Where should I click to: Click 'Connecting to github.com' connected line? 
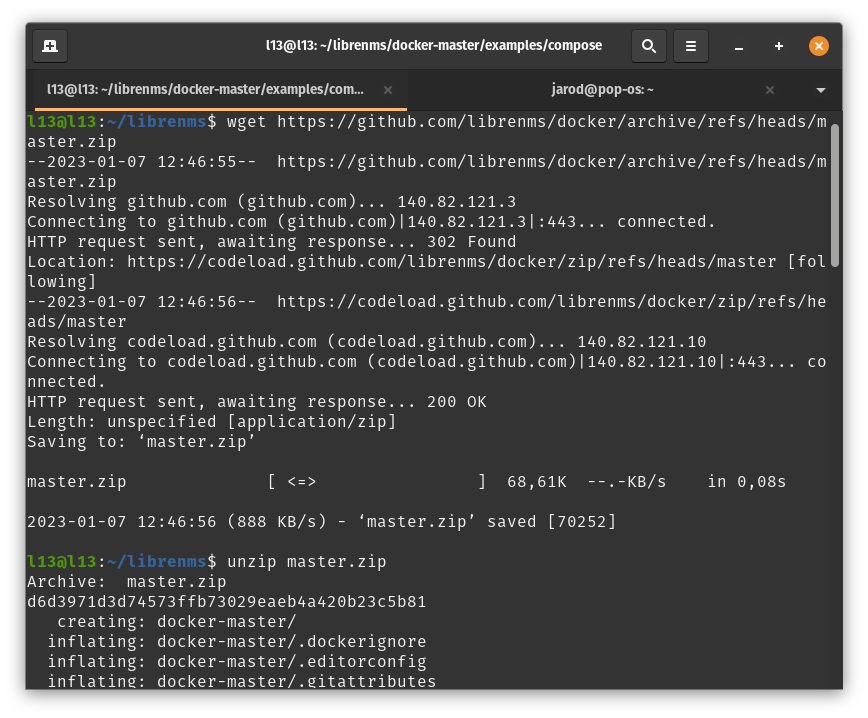coord(371,222)
